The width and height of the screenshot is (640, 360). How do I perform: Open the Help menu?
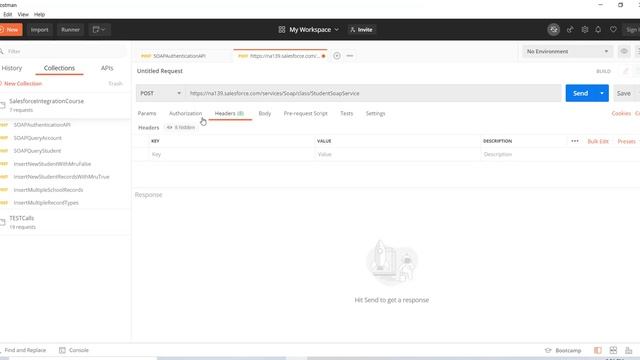point(39,14)
